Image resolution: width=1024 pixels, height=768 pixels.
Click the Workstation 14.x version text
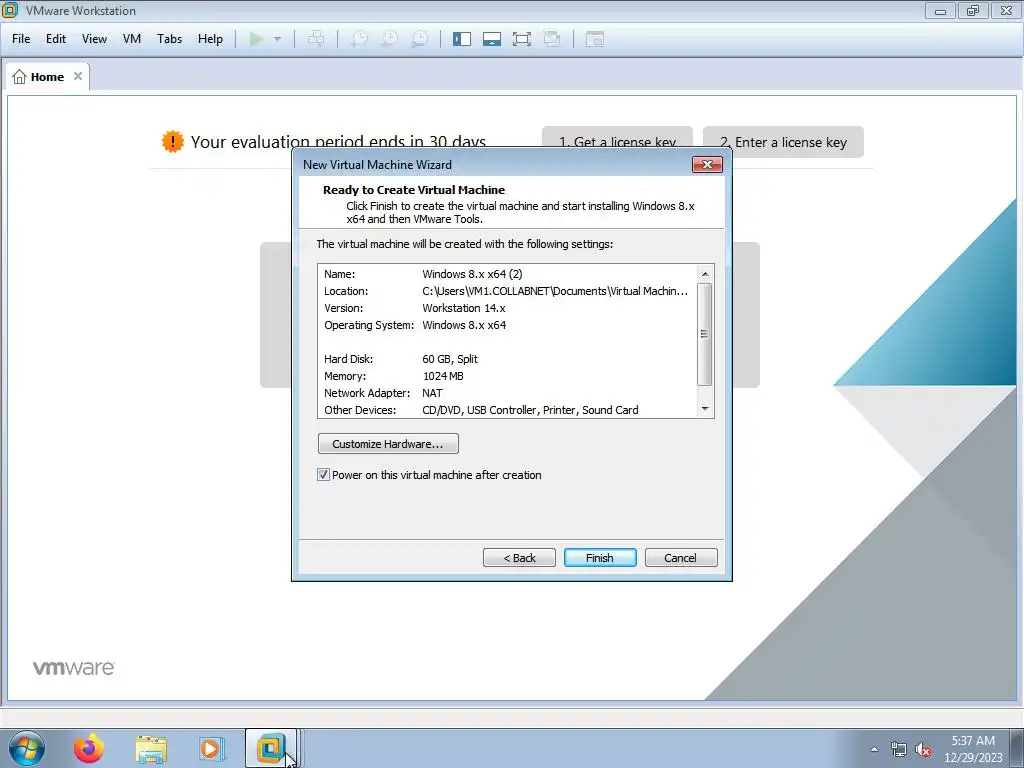464,308
